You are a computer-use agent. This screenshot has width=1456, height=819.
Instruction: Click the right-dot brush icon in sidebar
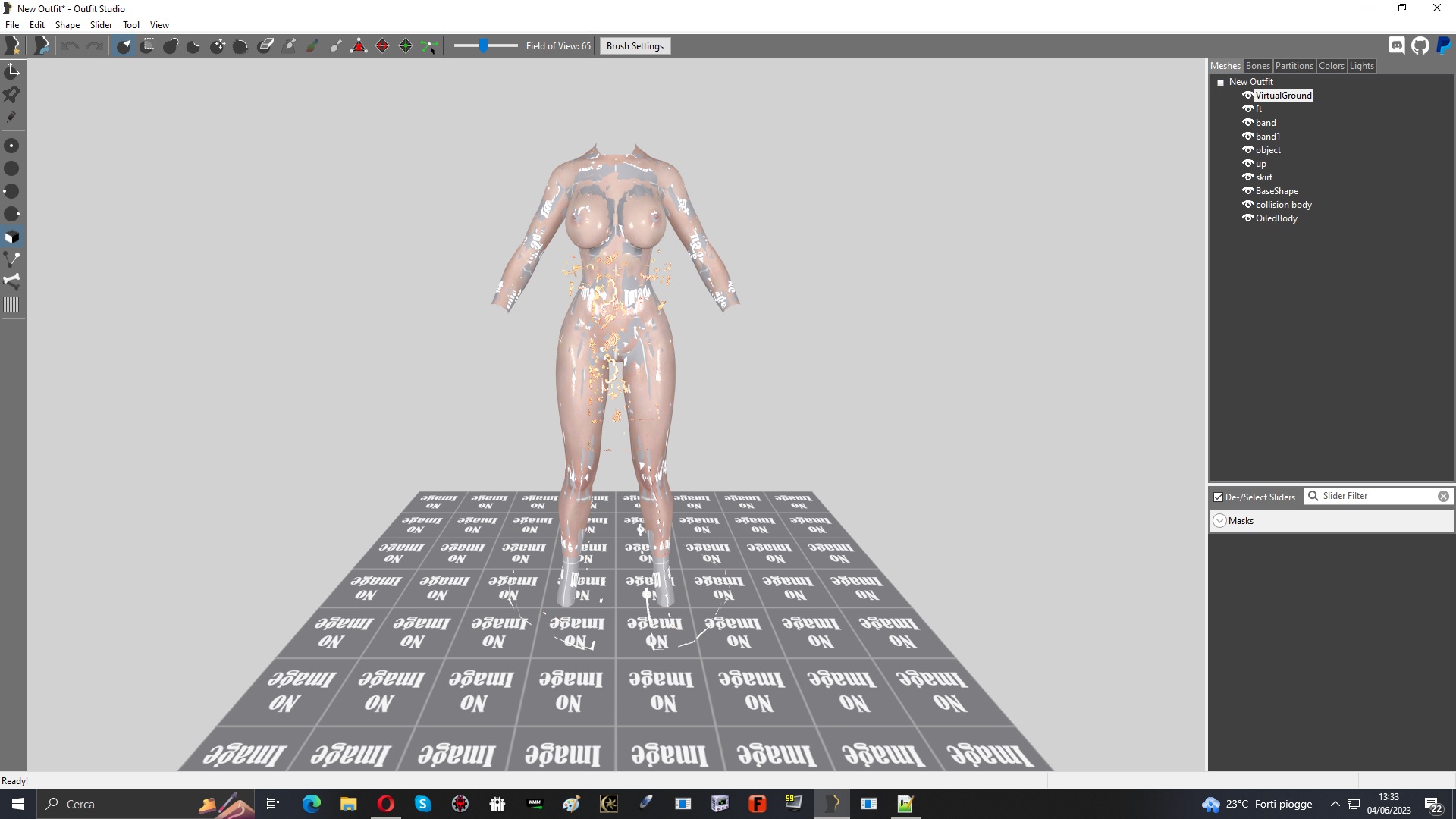[12, 214]
